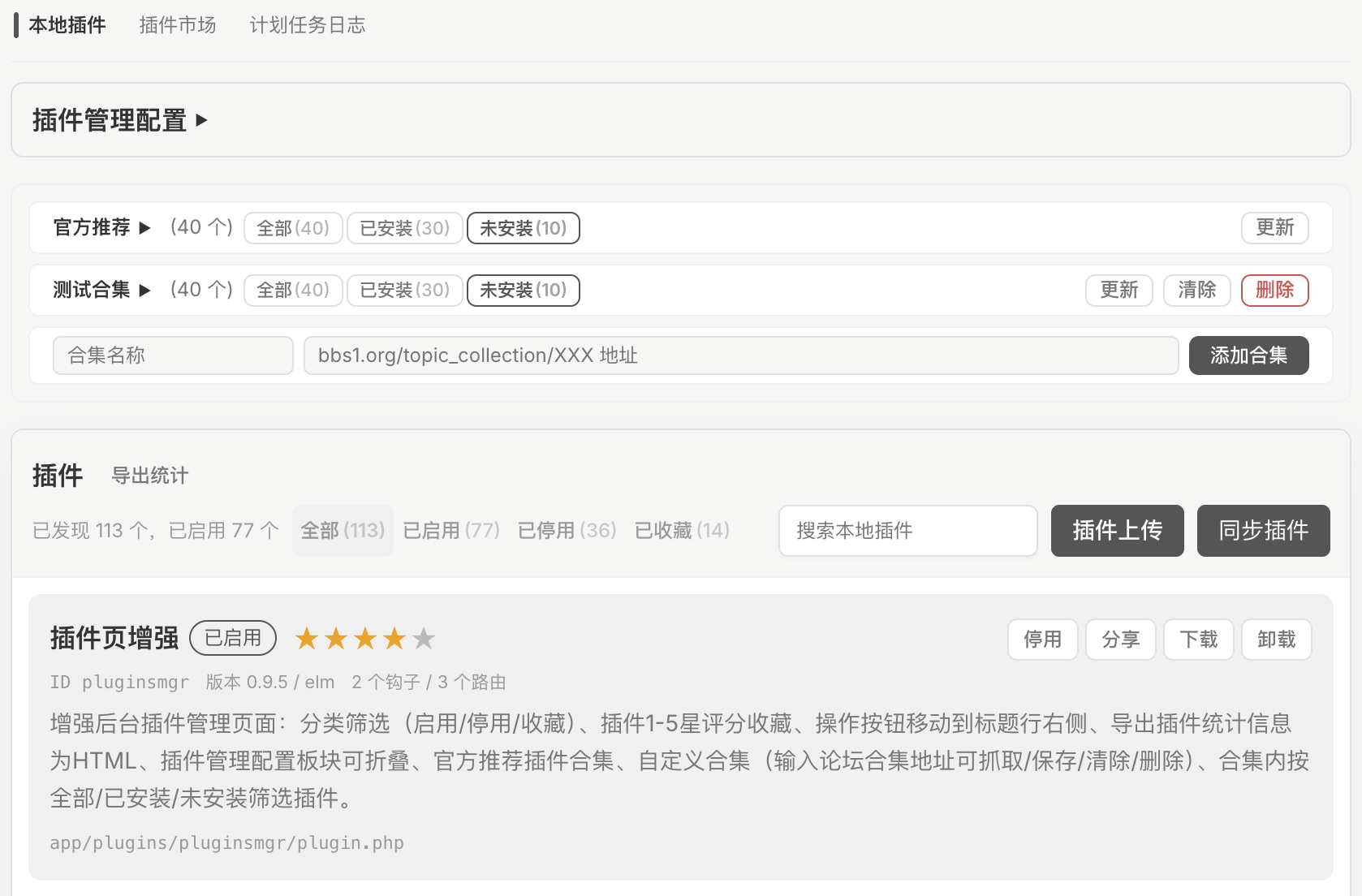The height and width of the screenshot is (896, 1362).
Task: Click 卸载 for 插件页增强
Action: tap(1277, 640)
